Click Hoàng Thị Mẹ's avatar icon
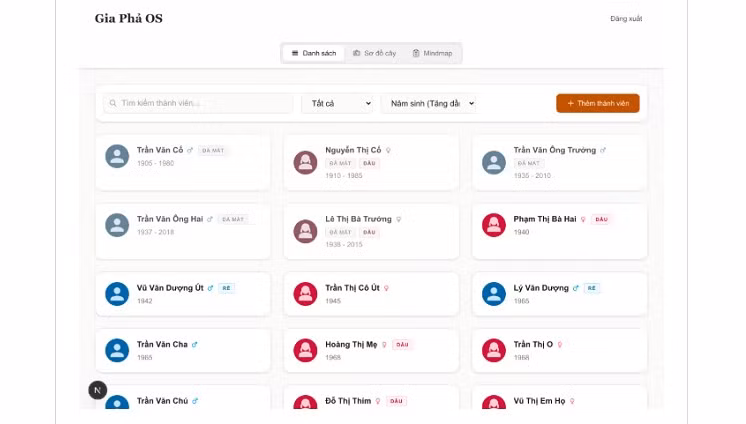The image size is (746, 424). click(305, 350)
